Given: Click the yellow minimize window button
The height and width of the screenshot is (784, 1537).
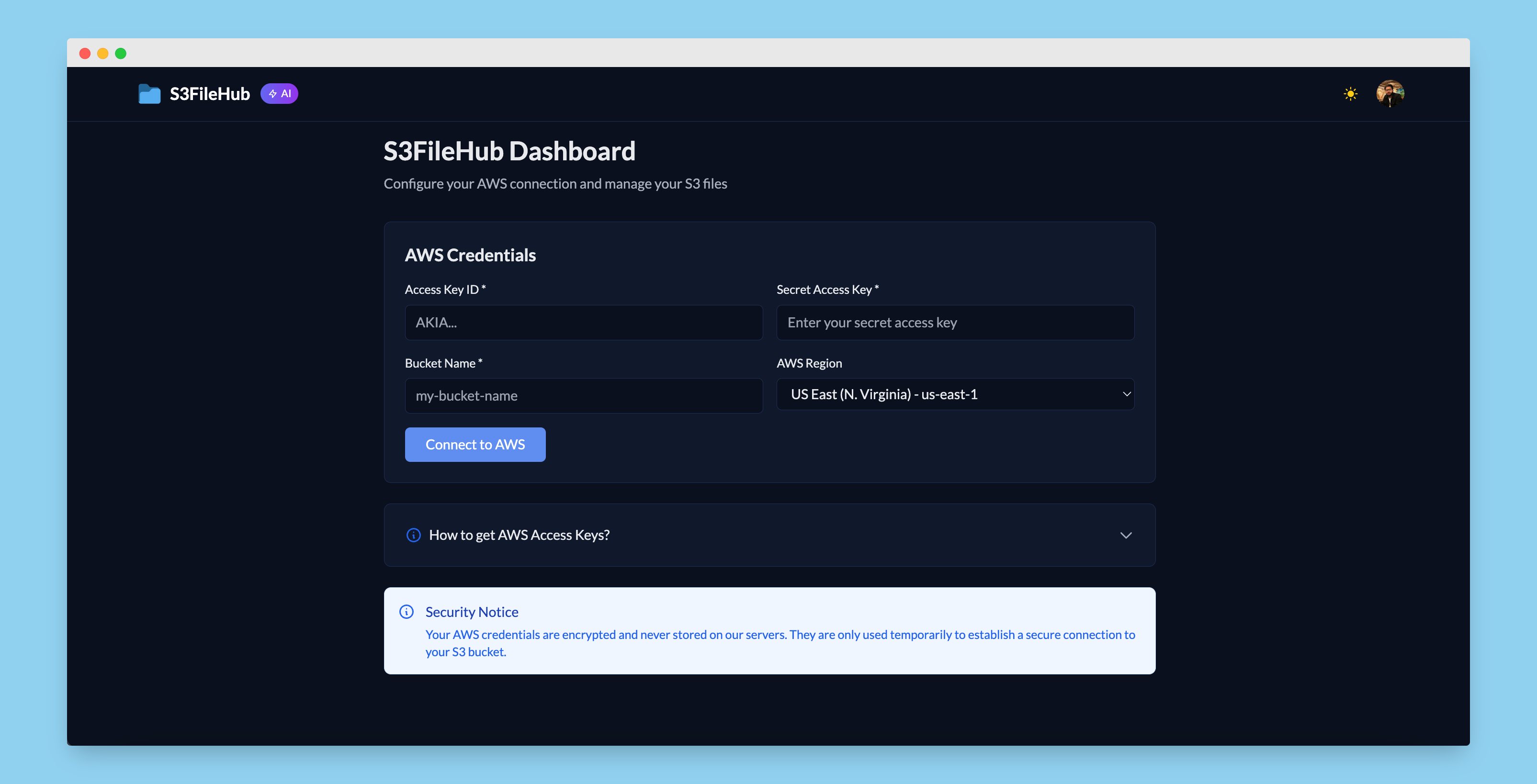Looking at the screenshot, I should (x=102, y=54).
